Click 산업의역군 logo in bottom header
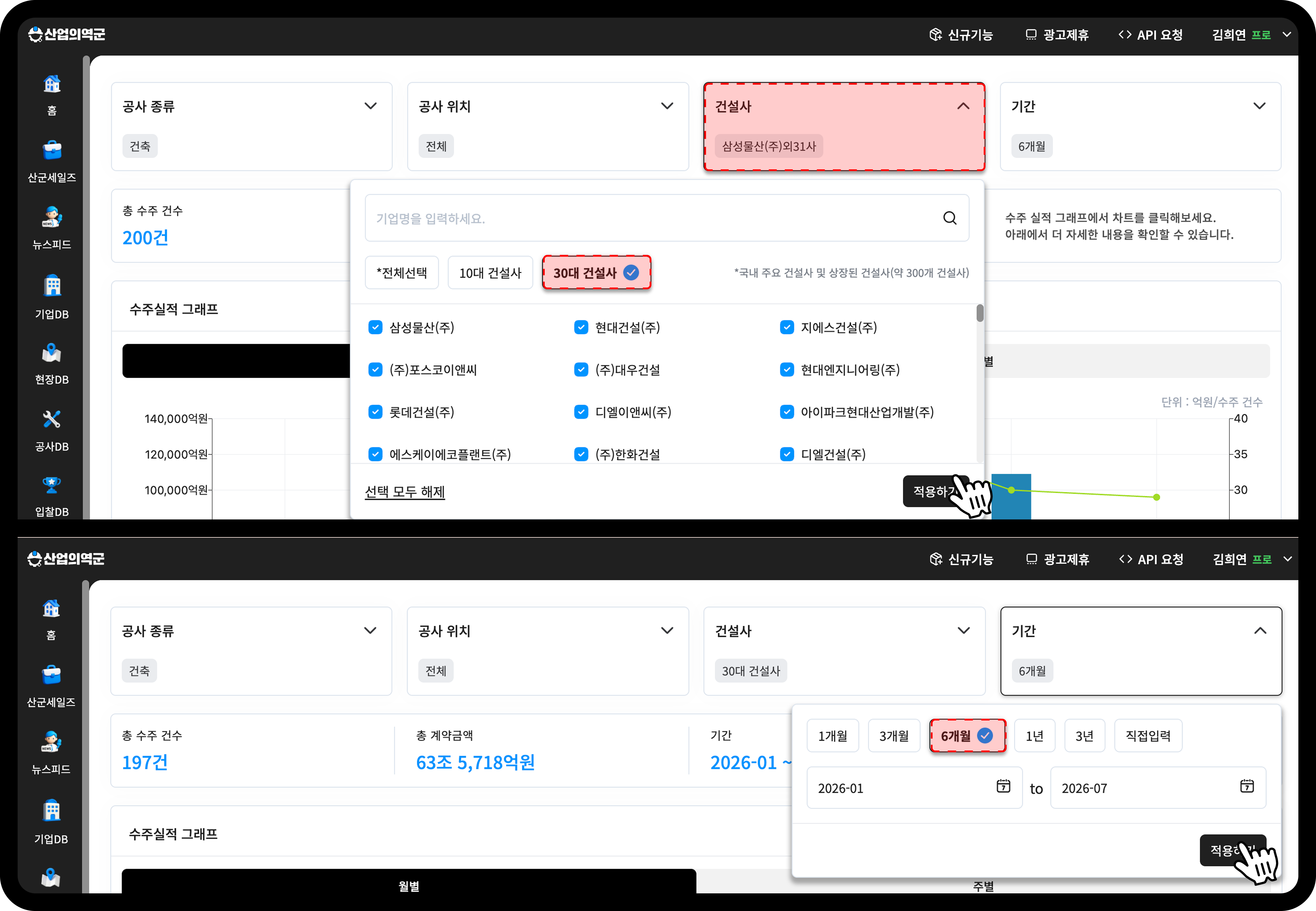The width and height of the screenshot is (1316, 911). 66,559
